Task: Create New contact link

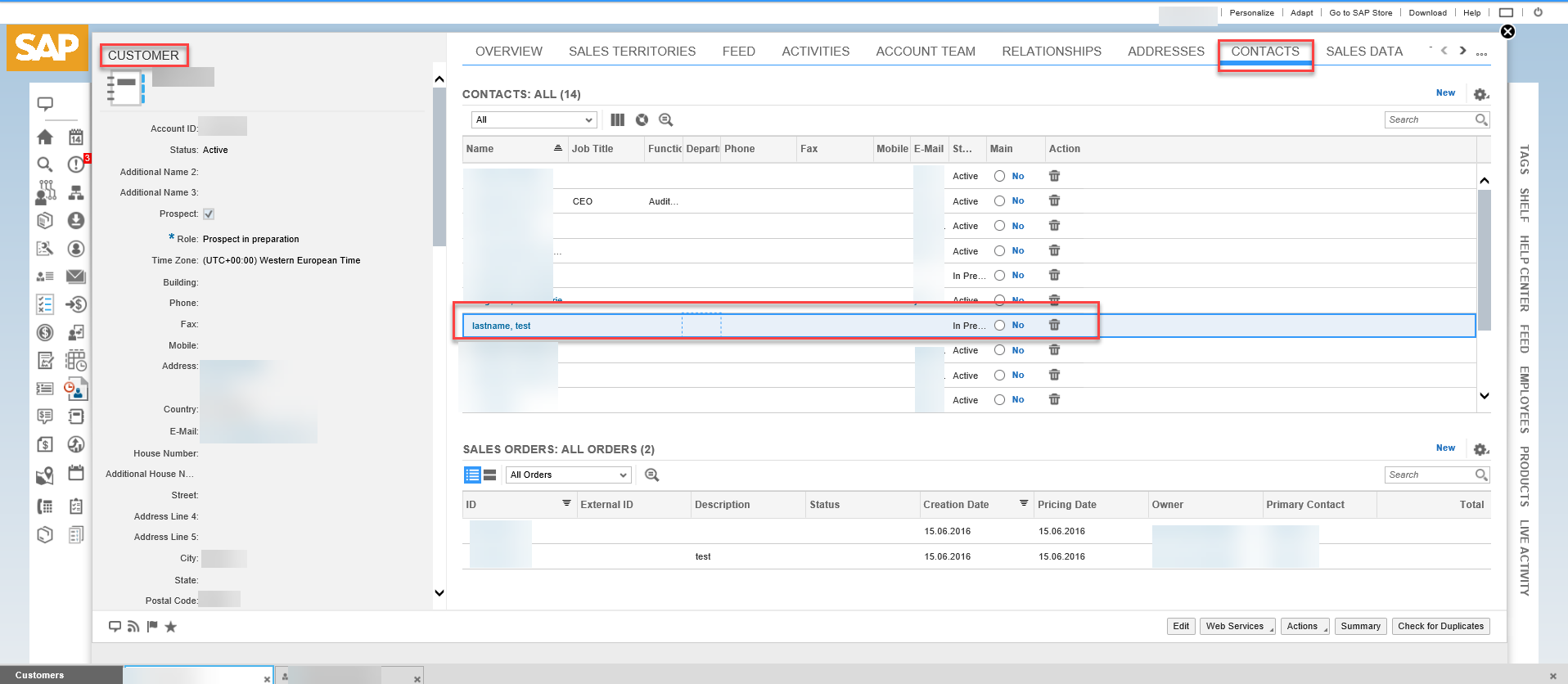Action: point(1445,93)
